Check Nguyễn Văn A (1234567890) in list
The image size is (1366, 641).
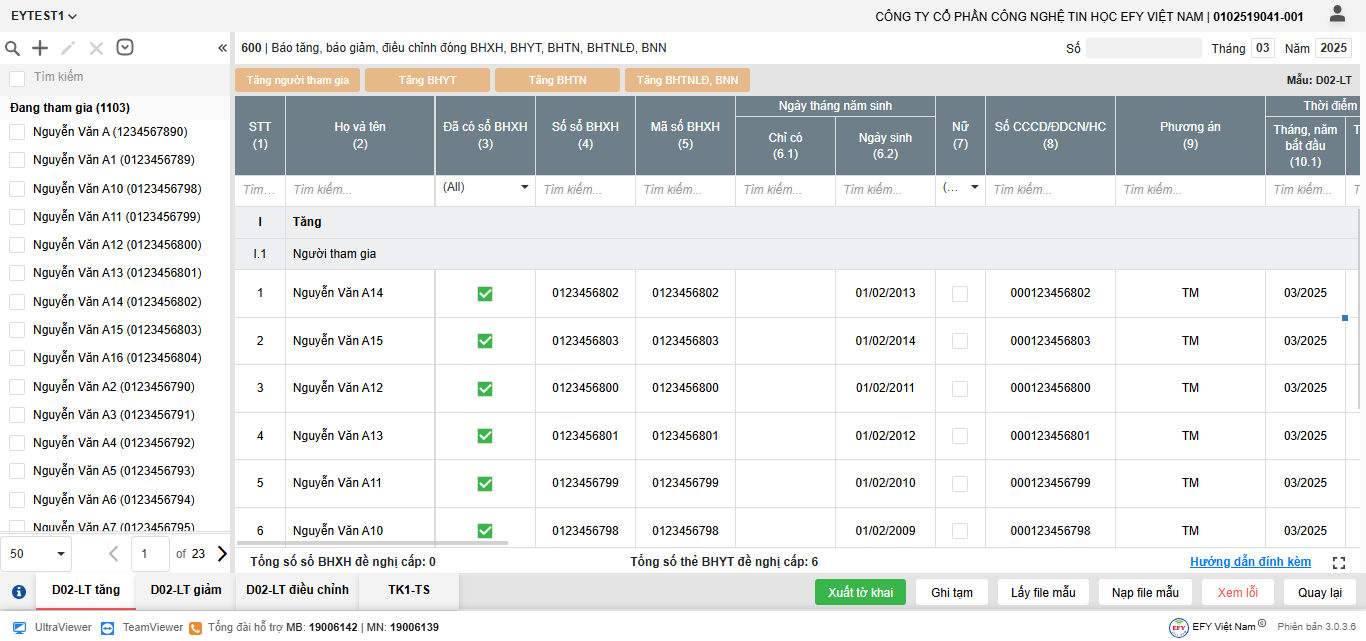coord(17,132)
